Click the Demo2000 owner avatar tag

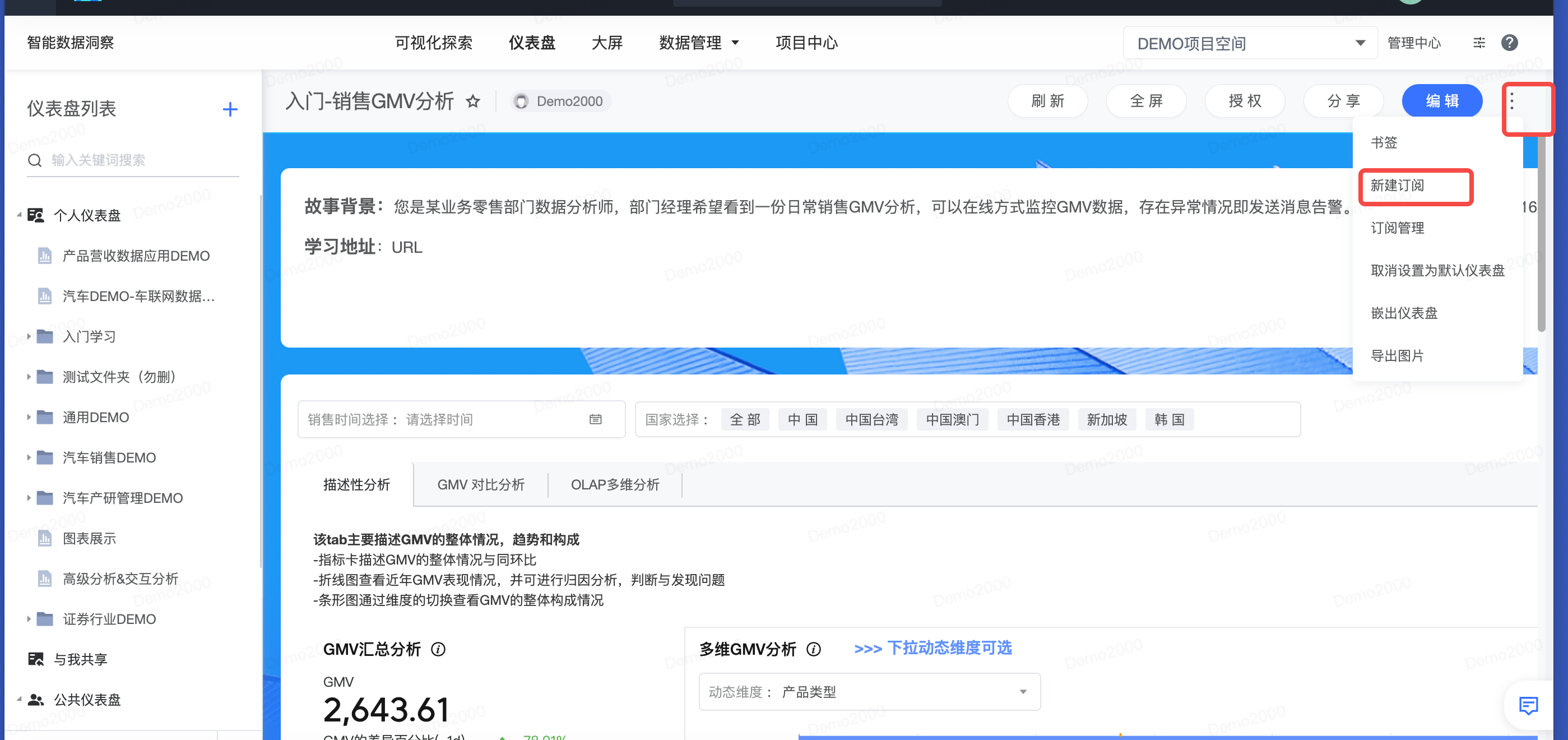point(560,101)
